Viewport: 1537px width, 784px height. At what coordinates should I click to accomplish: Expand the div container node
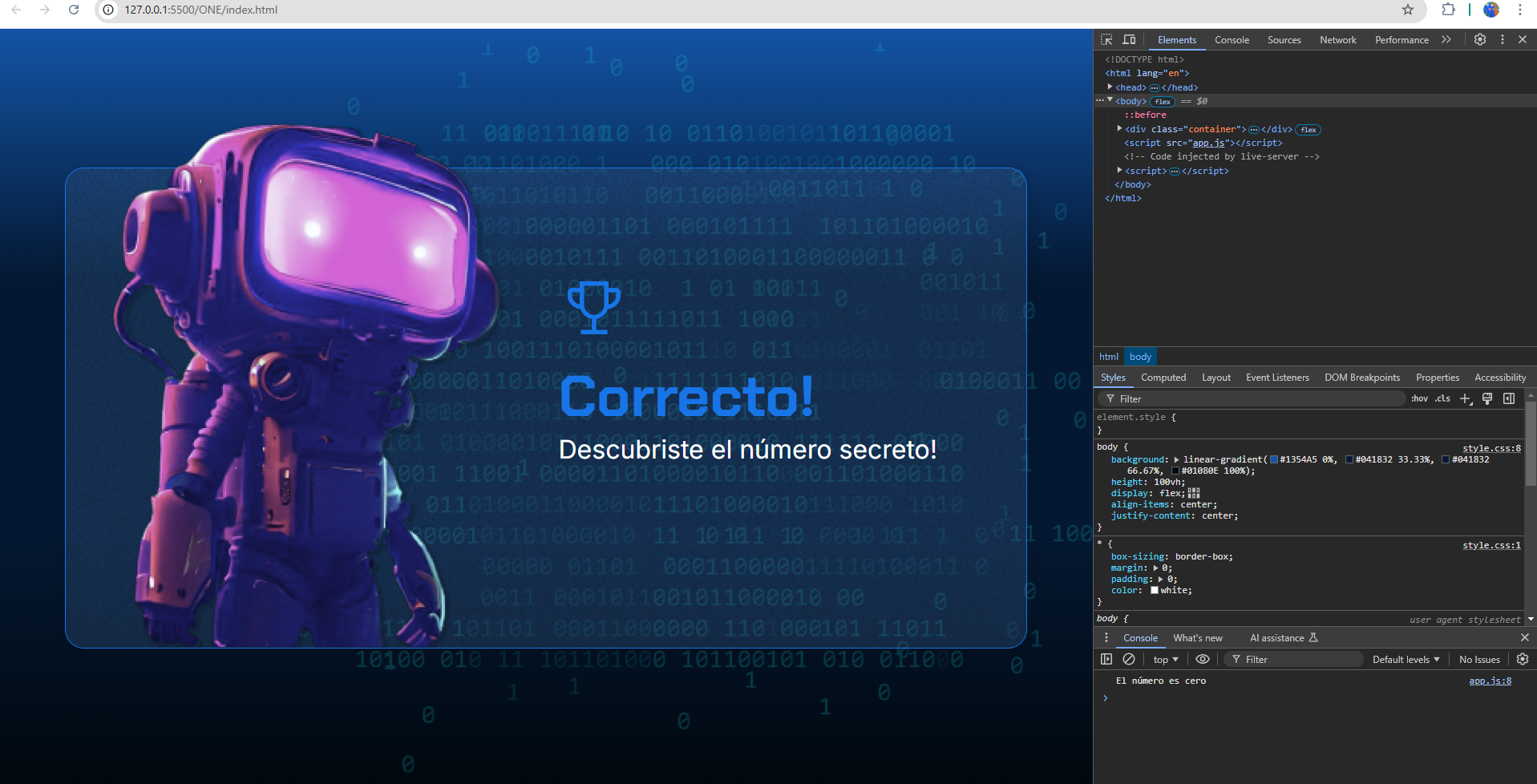pos(1120,128)
